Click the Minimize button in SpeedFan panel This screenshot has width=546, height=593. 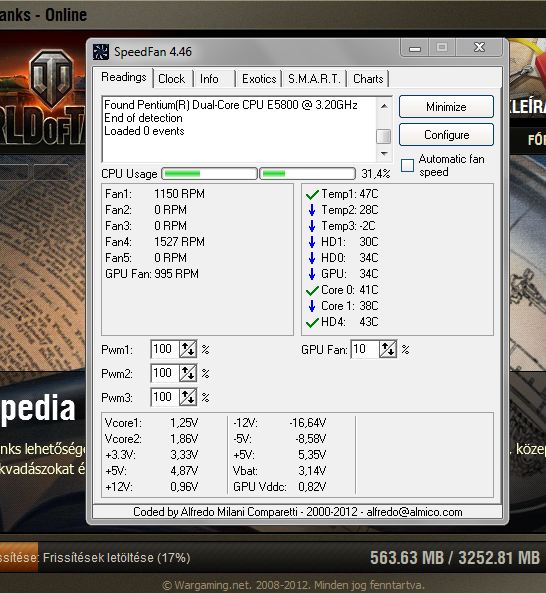446,107
